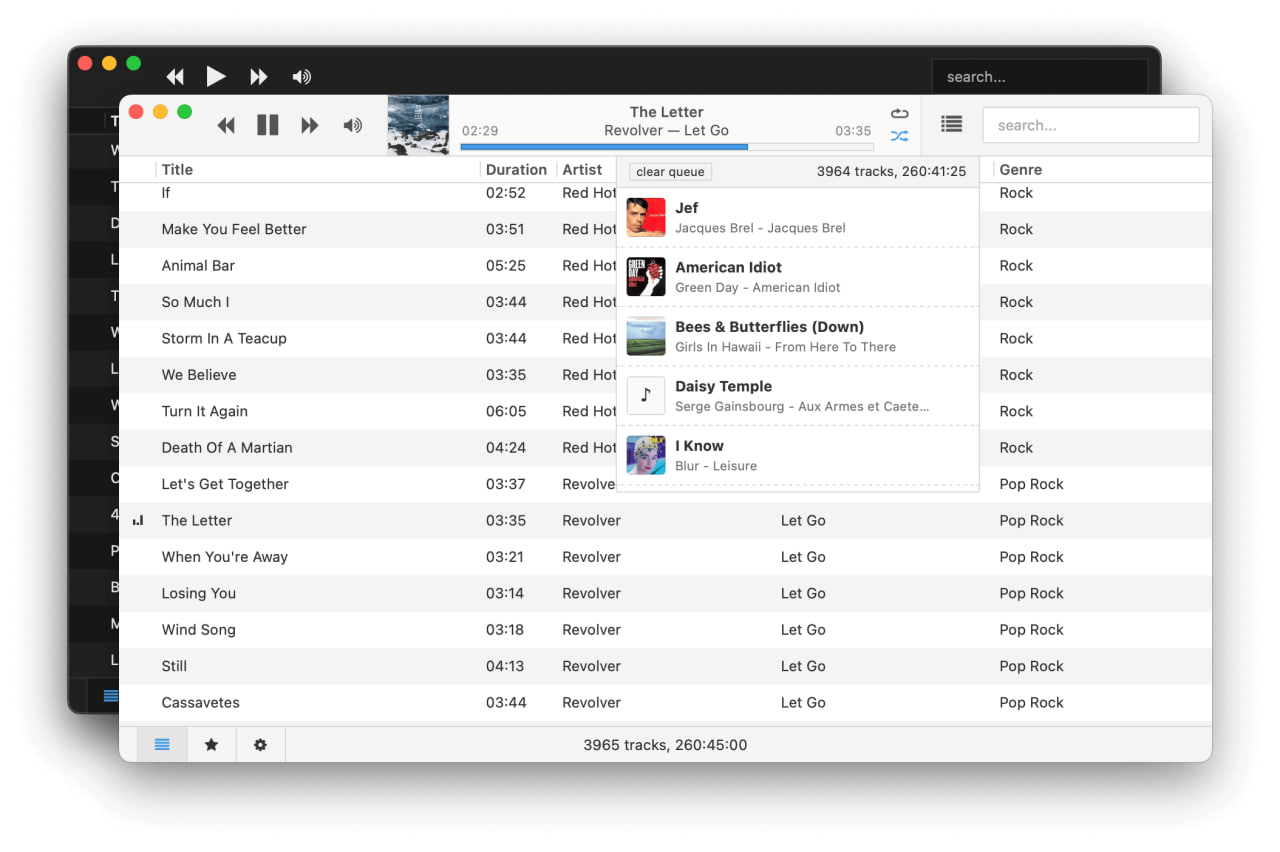Open settings gear in bottom bar
The width and height of the screenshot is (1280, 852).
[260, 745]
